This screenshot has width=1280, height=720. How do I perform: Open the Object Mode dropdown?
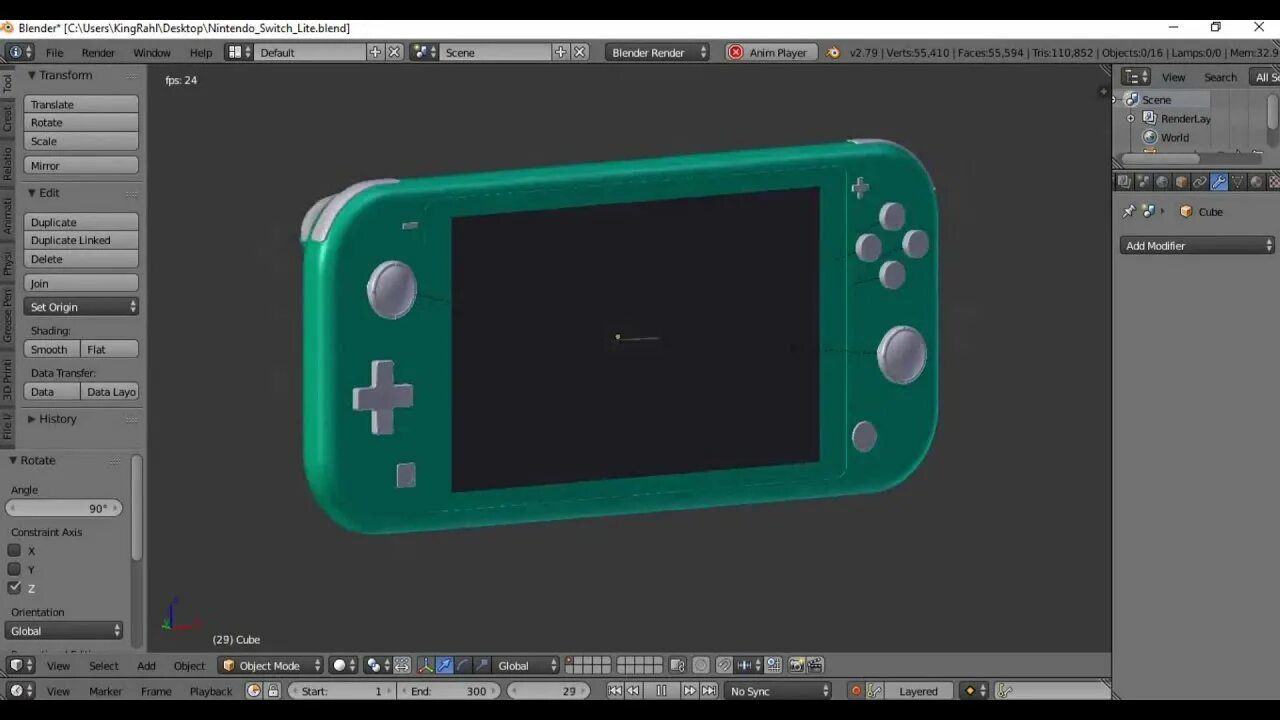(x=271, y=665)
